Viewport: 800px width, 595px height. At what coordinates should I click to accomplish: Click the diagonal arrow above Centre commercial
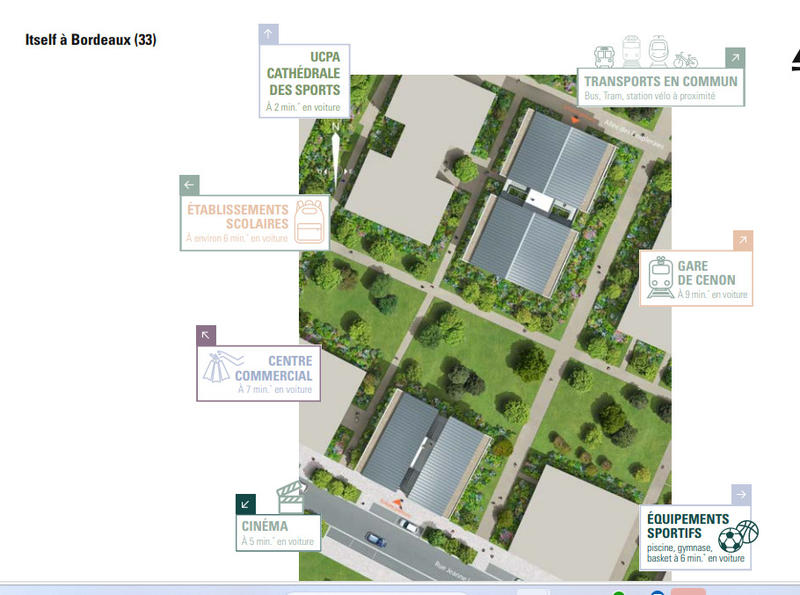point(206,336)
